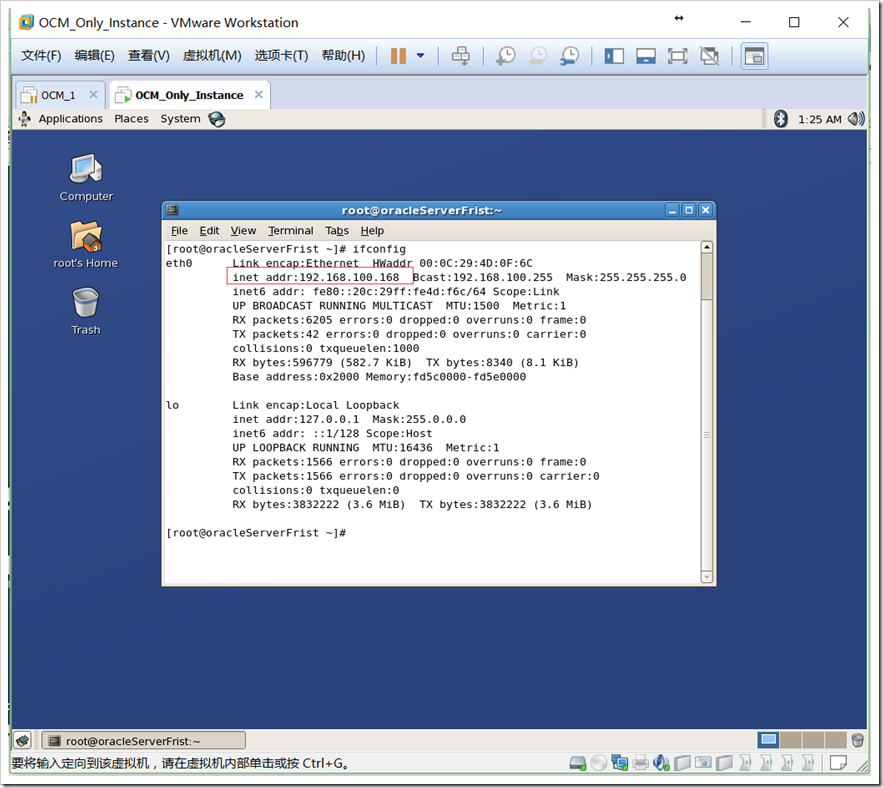Click the CD/DVD drive status icon
This screenshot has width=883, height=788.
(x=599, y=763)
